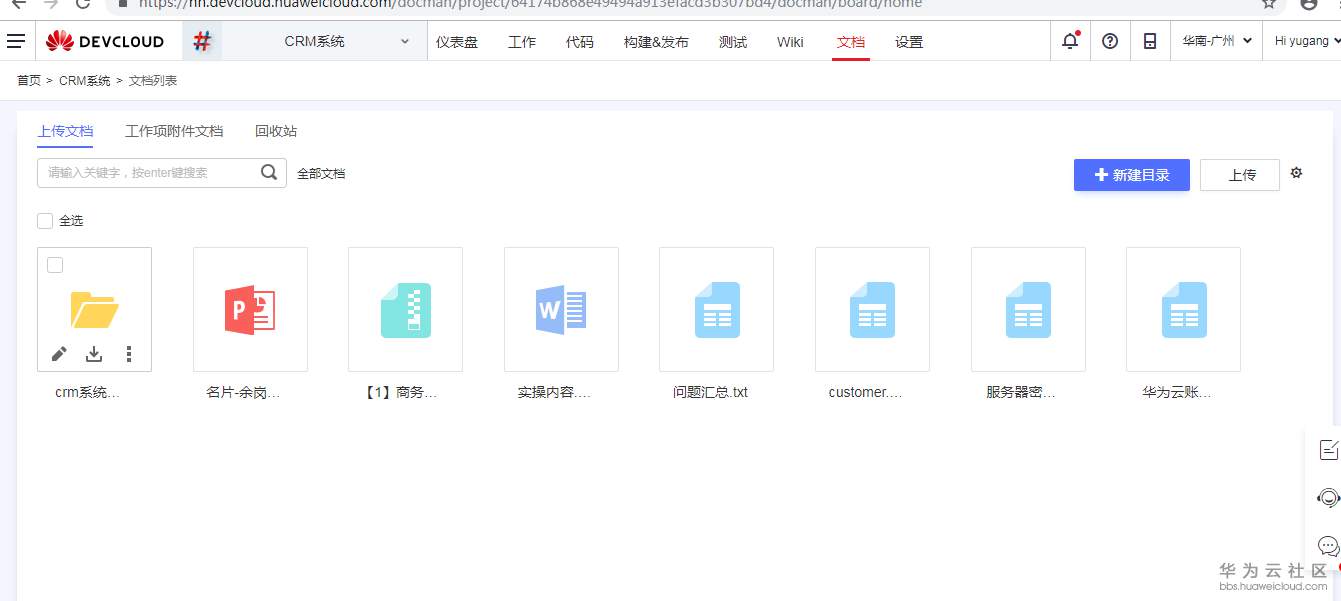Open the 问题汇总.txt file icon

(x=717, y=309)
